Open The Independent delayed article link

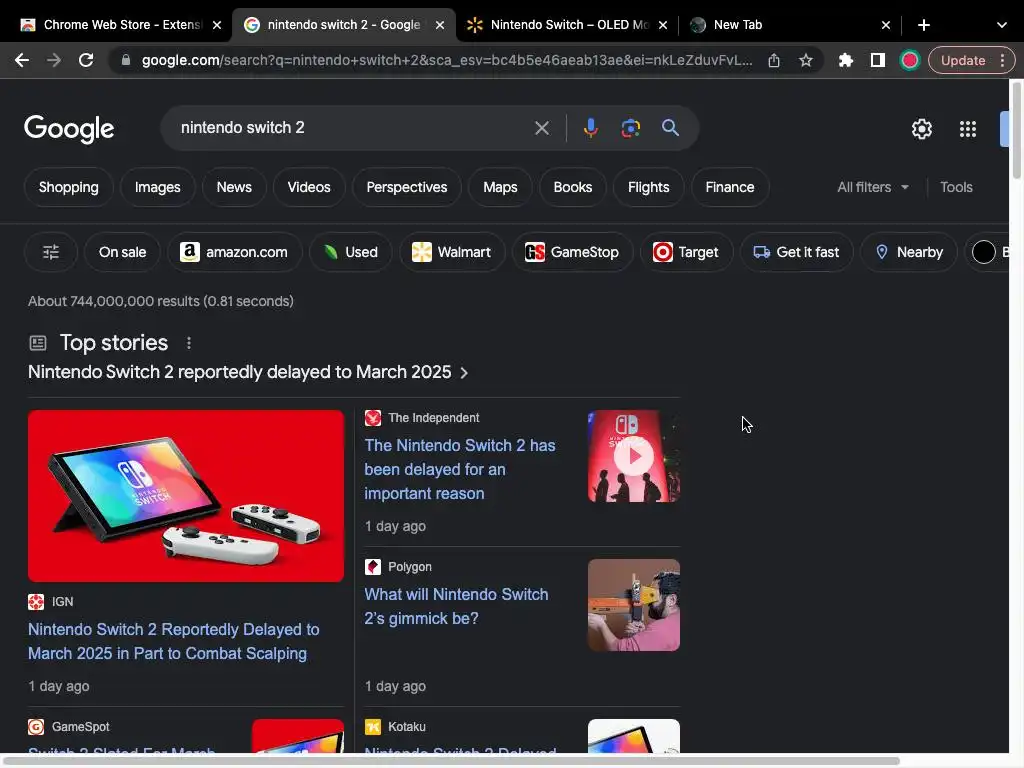point(460,470)
